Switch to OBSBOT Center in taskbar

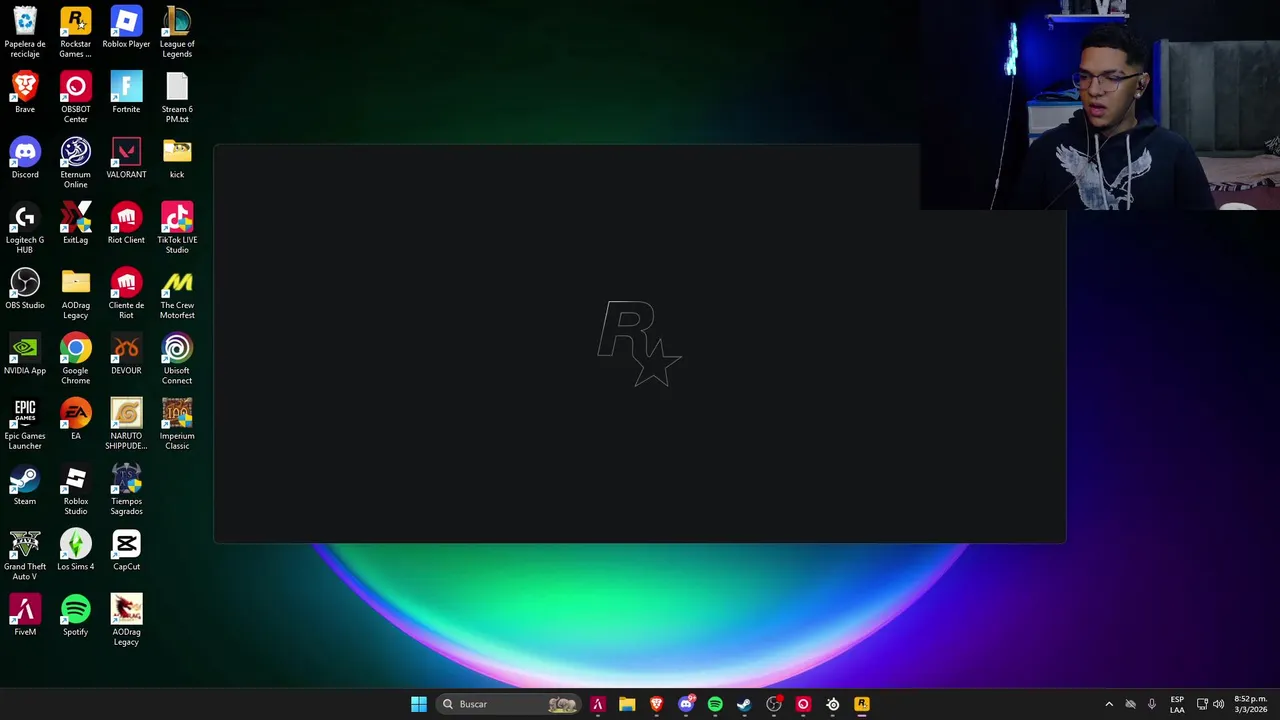pyautogui.click(x=803, y=704)
